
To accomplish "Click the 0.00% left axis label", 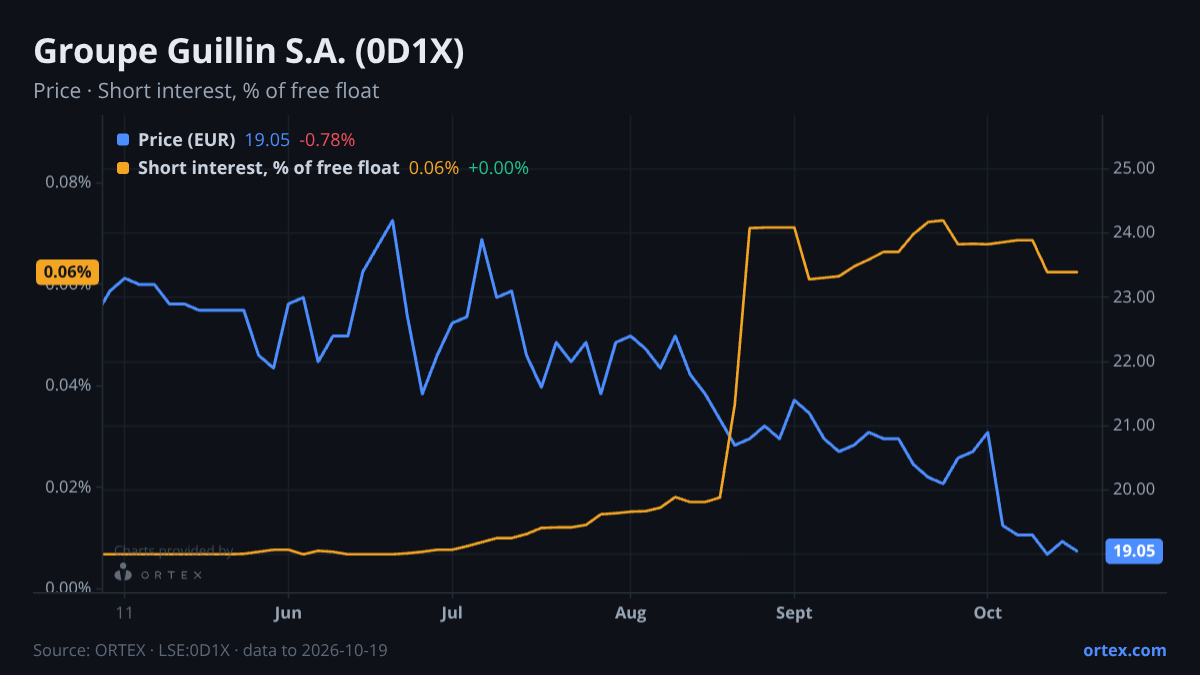I will point(68,588).
